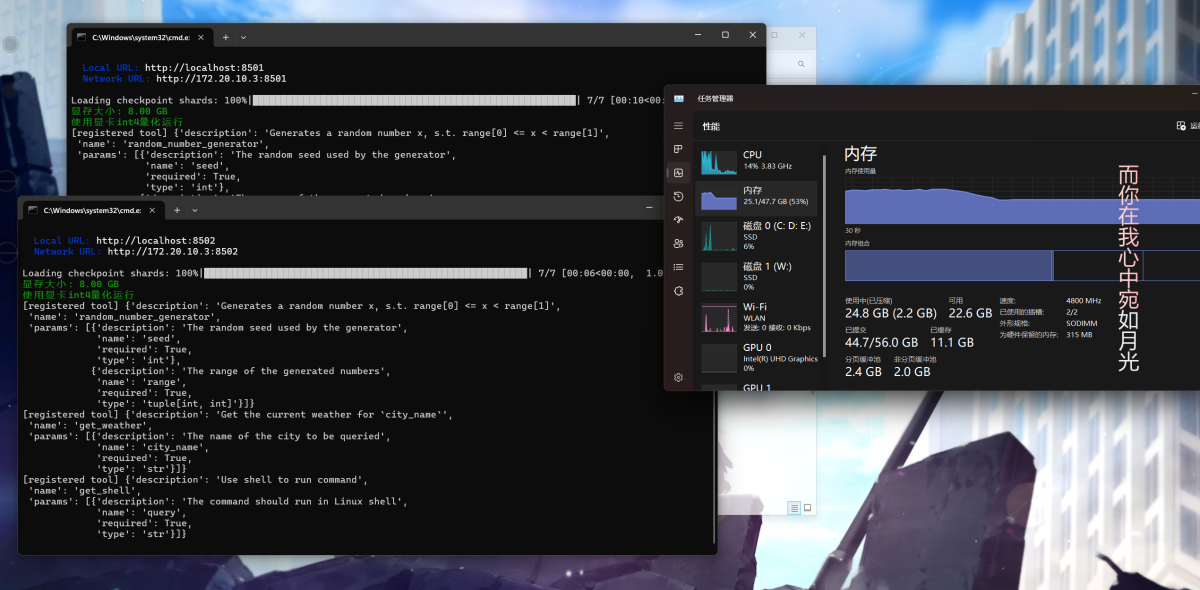This screenshot has width=1200, height=590.
Task: Select Wi-Fi in the performance list
Action: click(758, 317)
